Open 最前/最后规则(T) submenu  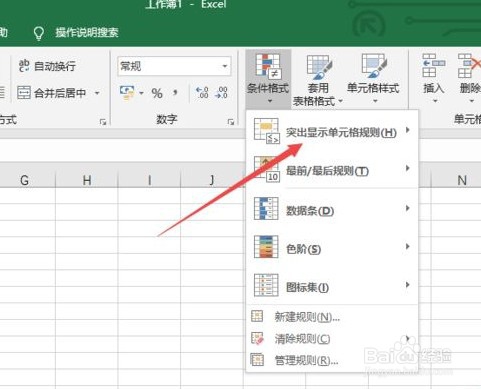[x=332, y=170]
